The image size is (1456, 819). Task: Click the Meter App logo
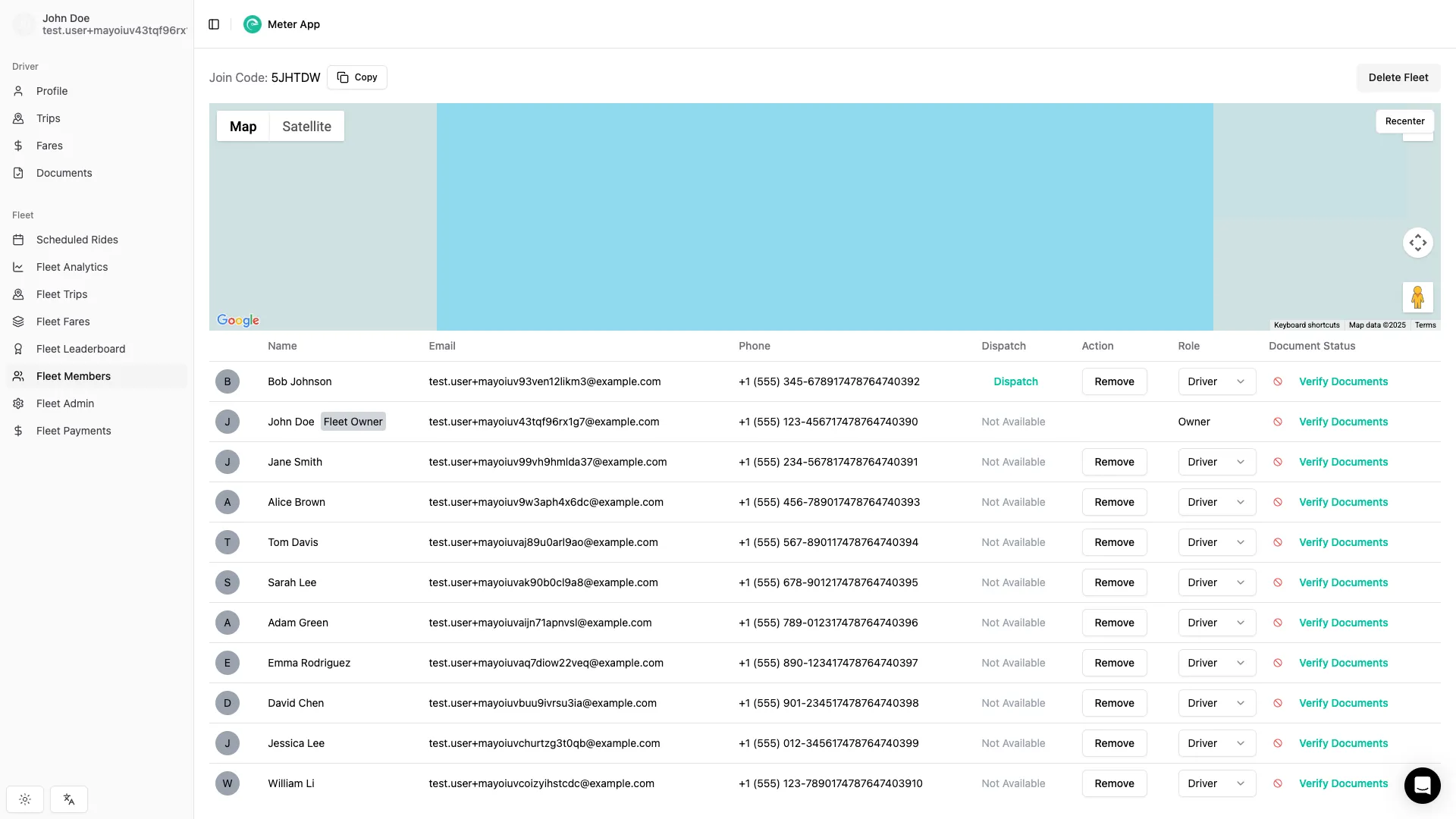click(x=252, y=24)
